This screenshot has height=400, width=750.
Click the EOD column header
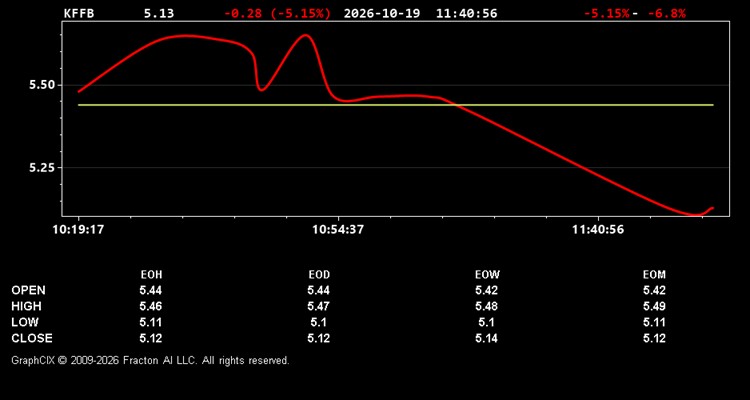point(319,275)
